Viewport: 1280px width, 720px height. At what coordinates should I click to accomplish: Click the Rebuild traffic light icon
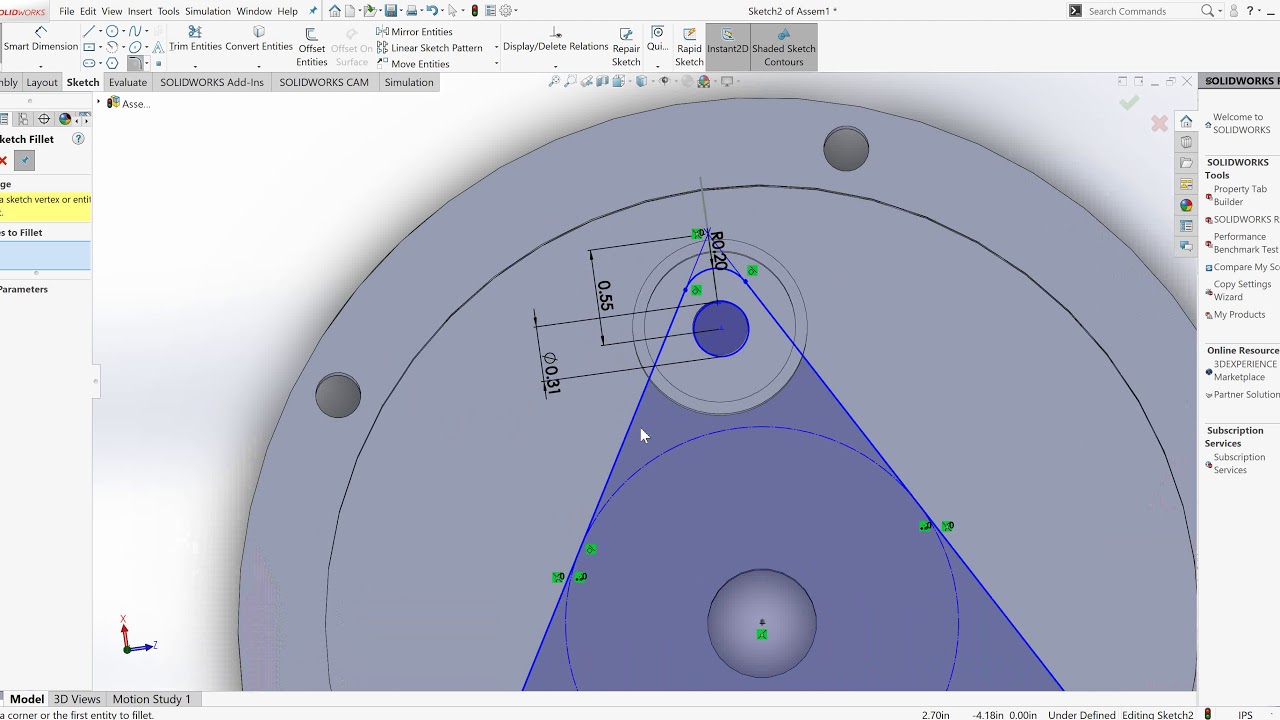[x=475, y=10]
